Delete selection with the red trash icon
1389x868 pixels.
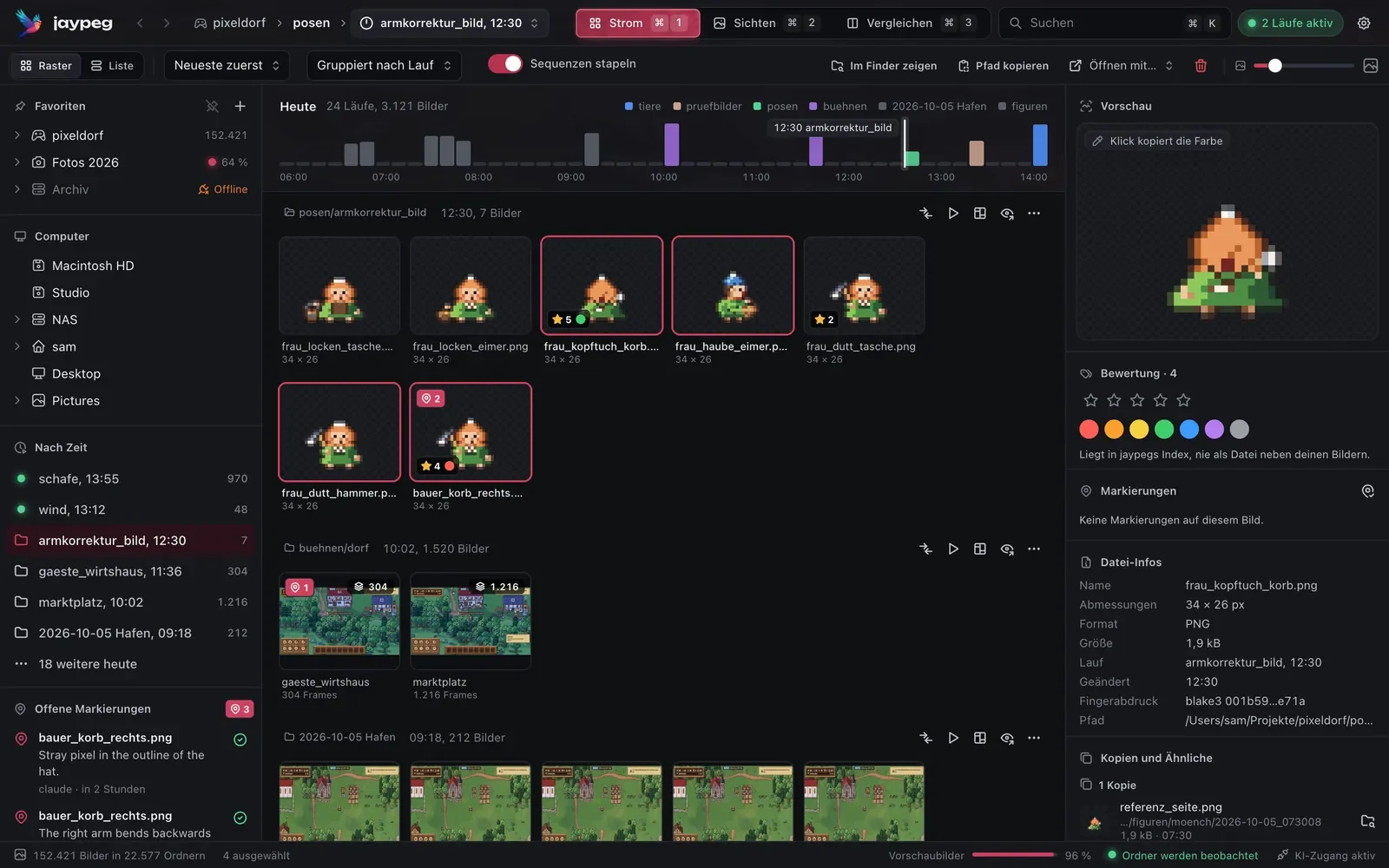(x=1201, y=65)
